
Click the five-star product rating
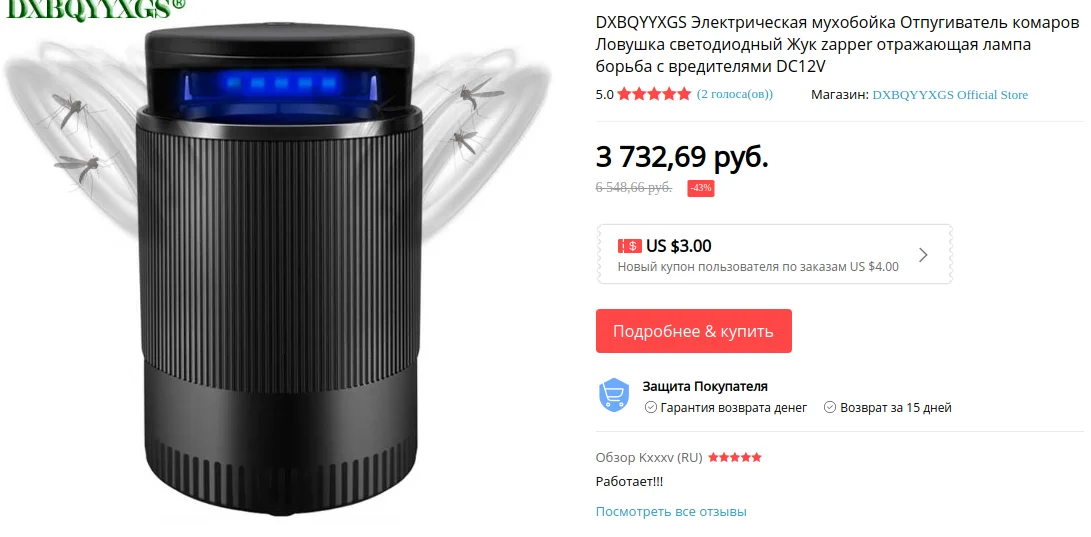(654, 94)
